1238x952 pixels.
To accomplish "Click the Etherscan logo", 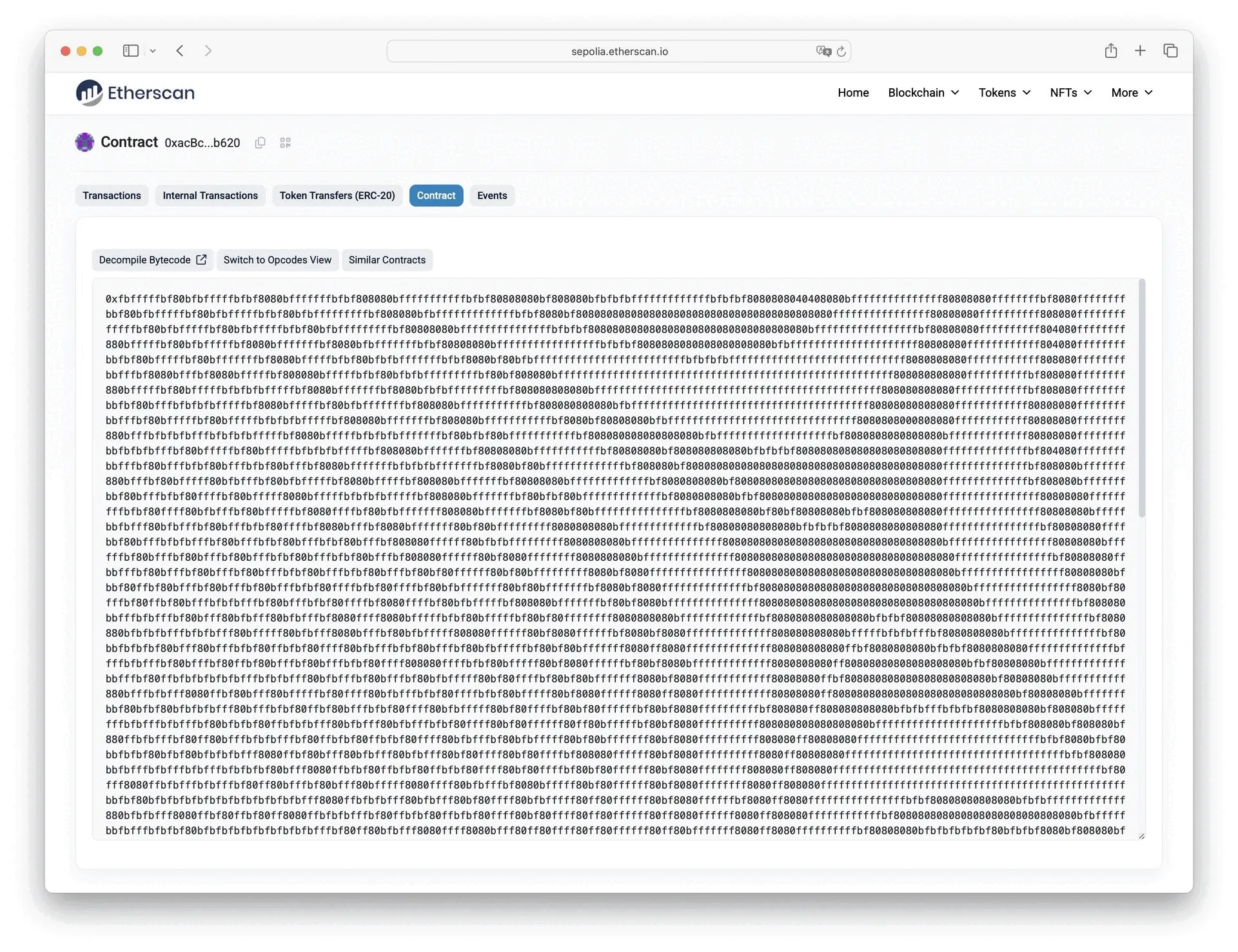I will click(135, 93).
